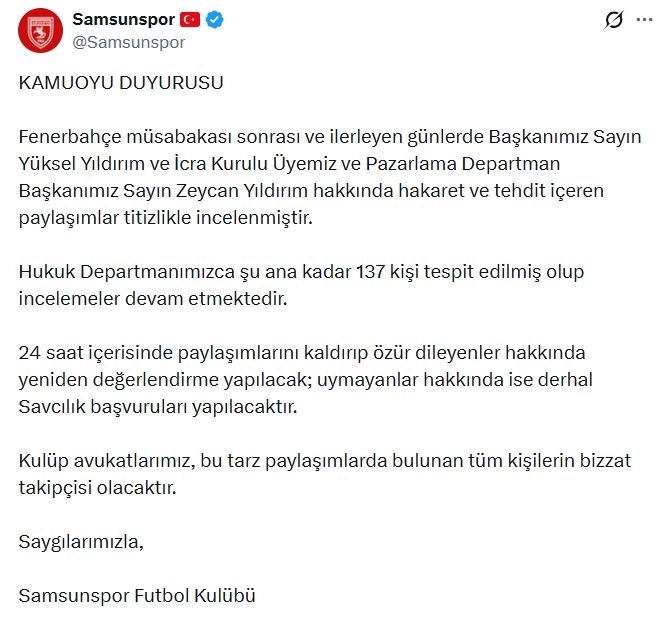Image resolution: width=671 pixels, height=618 pixels.
Task: Click the Grok slashed-circle icon
Action: [615, 21]
